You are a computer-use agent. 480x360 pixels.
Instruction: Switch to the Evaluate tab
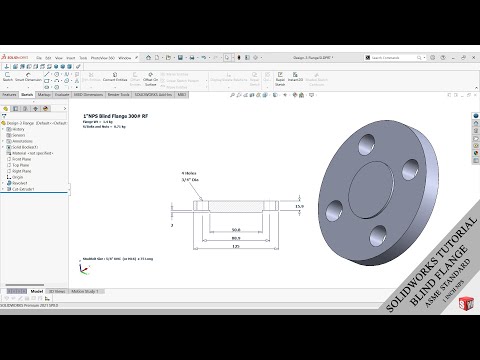click(62, 95)
